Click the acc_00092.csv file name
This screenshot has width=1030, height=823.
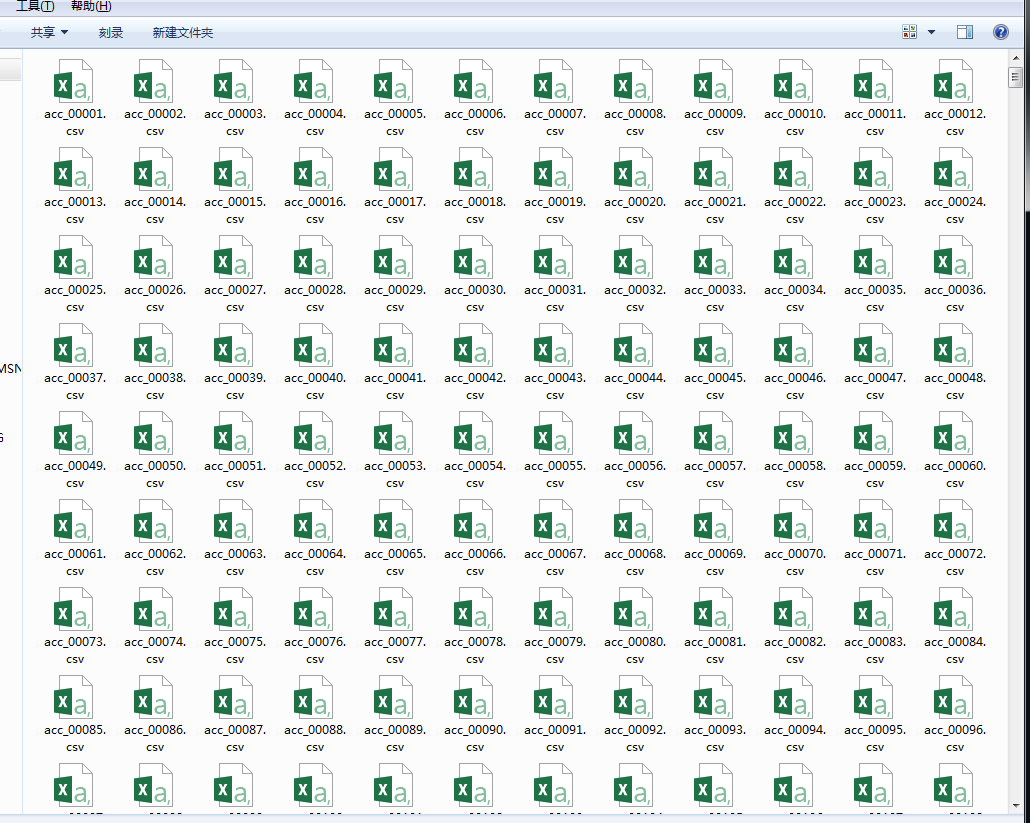pos(635,738)
